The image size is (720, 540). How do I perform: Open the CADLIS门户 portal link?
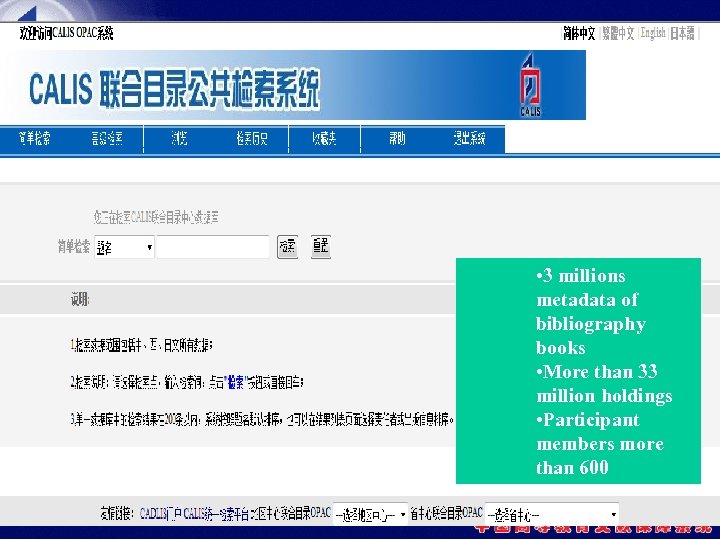pos(161,513)
